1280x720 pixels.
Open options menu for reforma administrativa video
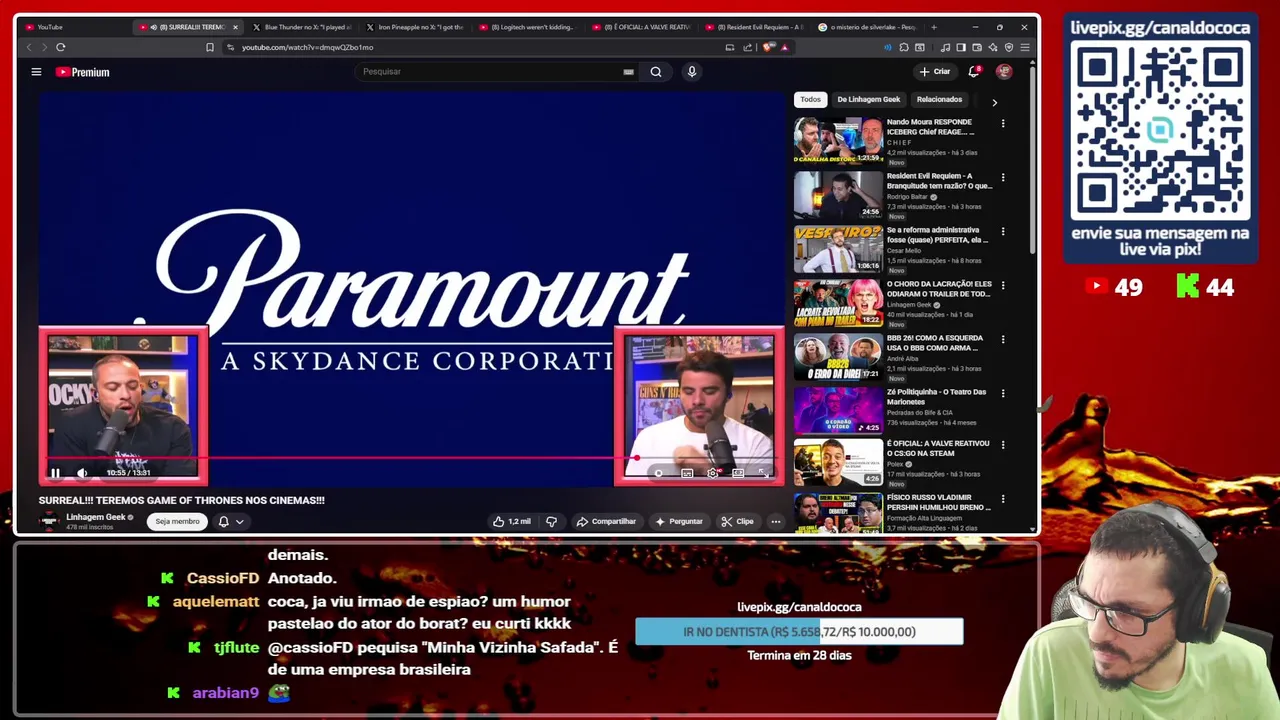click(1003, 232)
